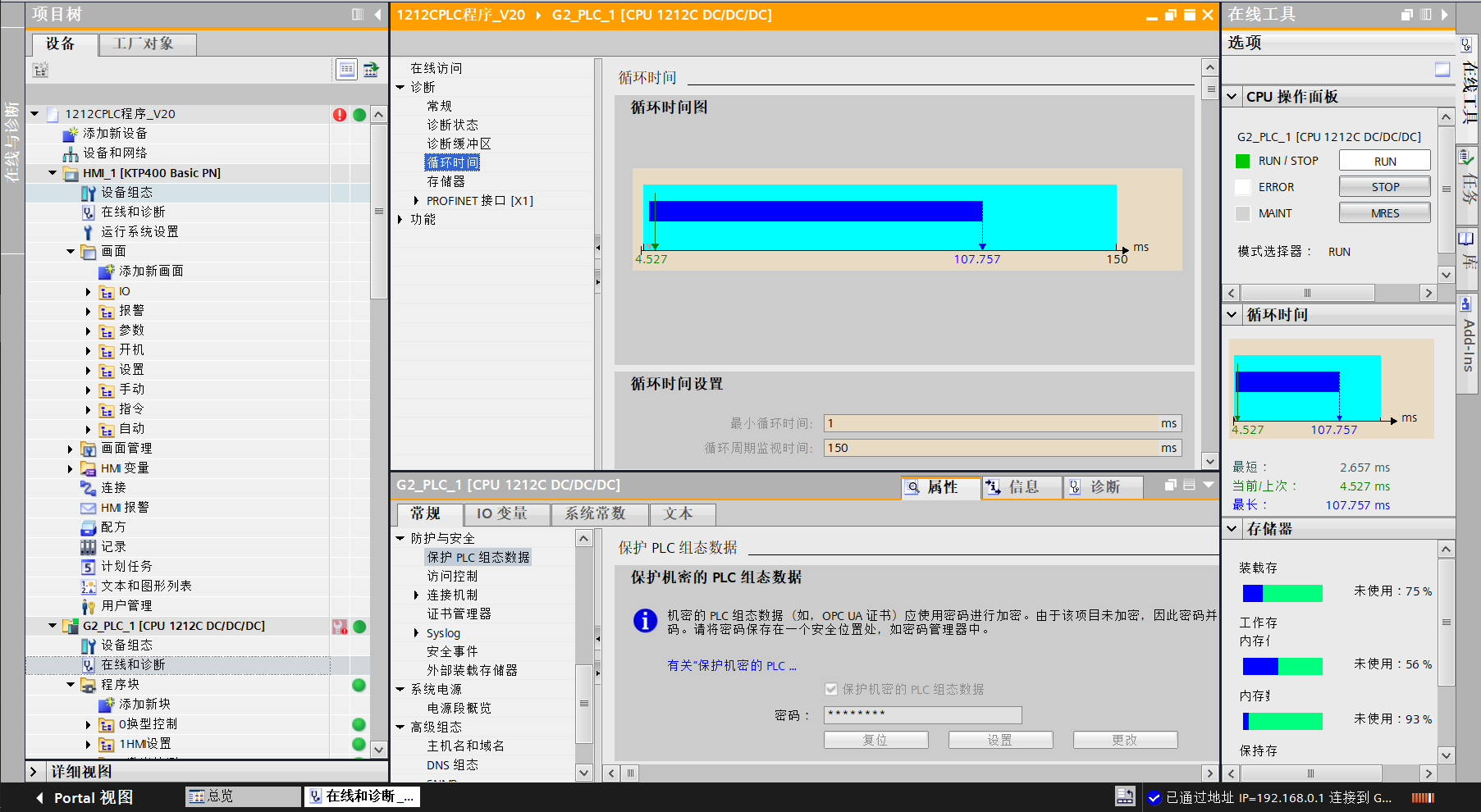Click the 设备组态 icon under G2_PLC_1

89,645
